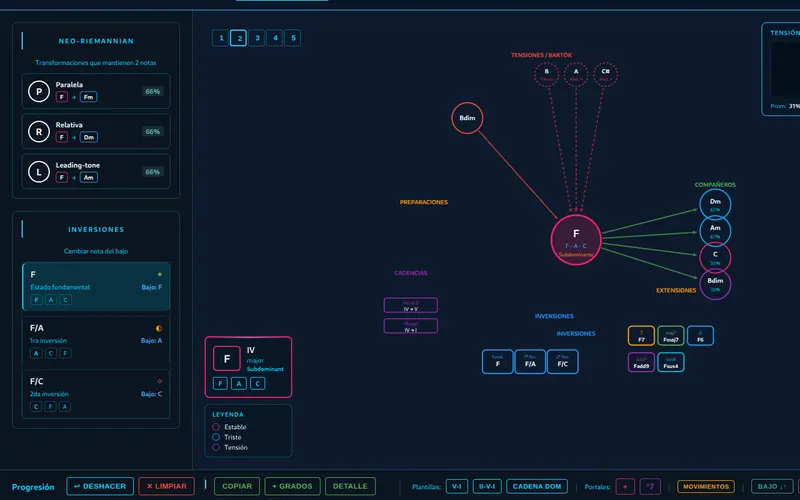The height and width of the screenshot is (500, 800).
Task: Click the PREPARACIONES group label
Action: tap(423, 202)
